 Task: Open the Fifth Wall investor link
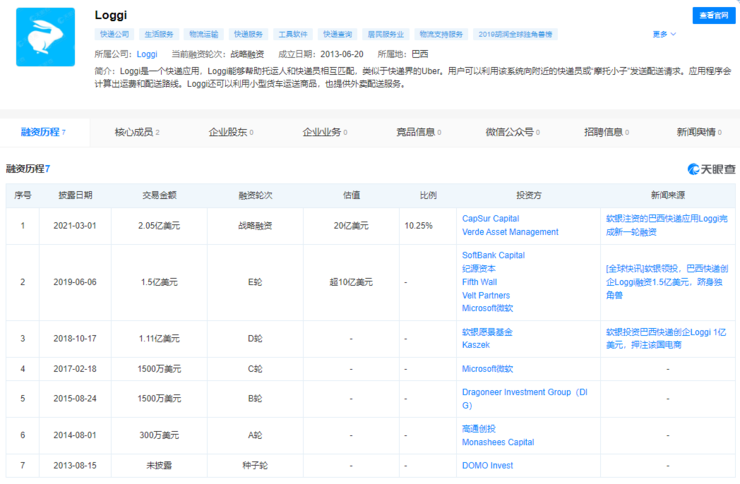[x=479, y=282]
